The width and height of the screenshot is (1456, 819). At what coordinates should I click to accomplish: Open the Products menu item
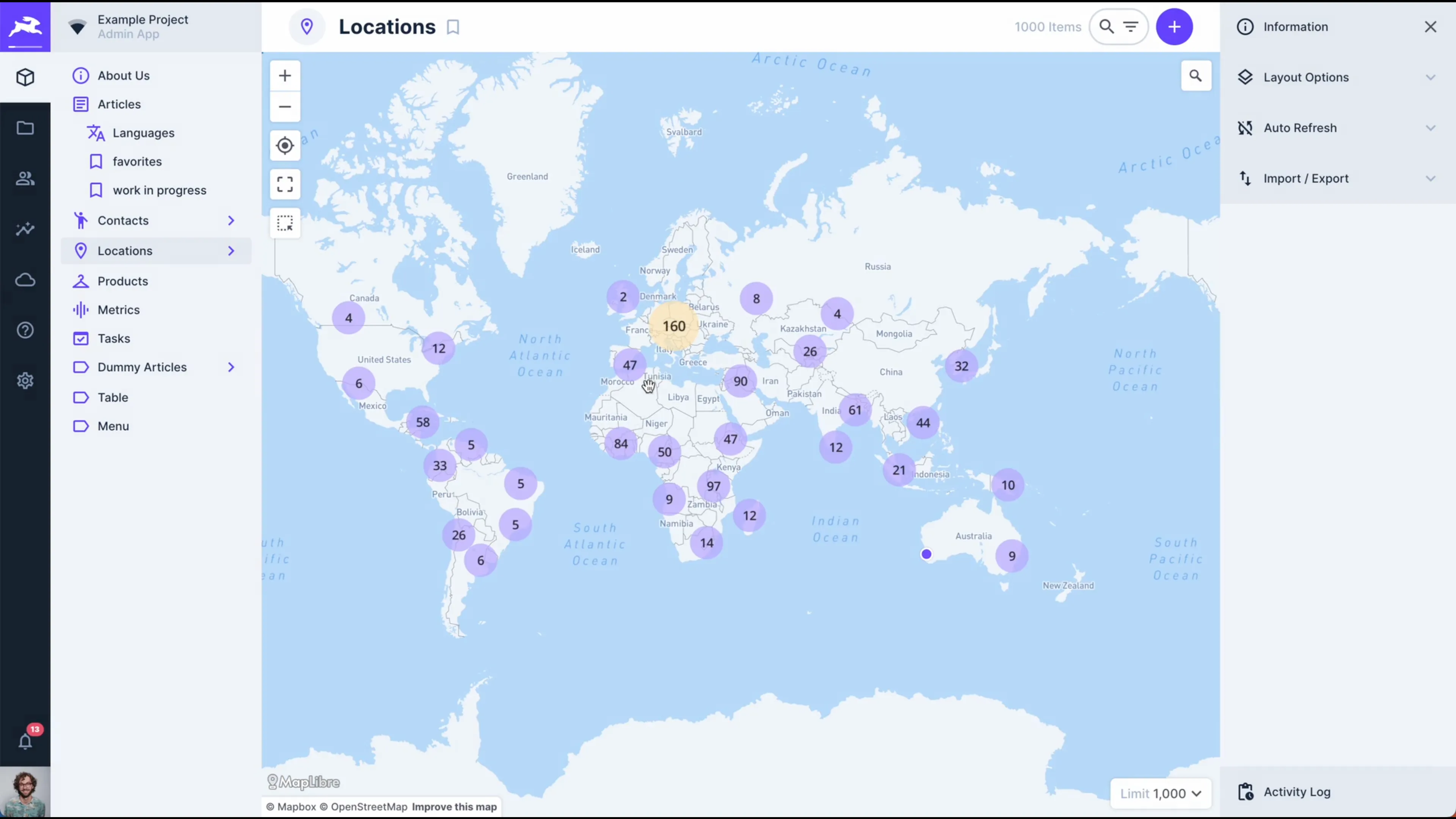click(122, 281)
